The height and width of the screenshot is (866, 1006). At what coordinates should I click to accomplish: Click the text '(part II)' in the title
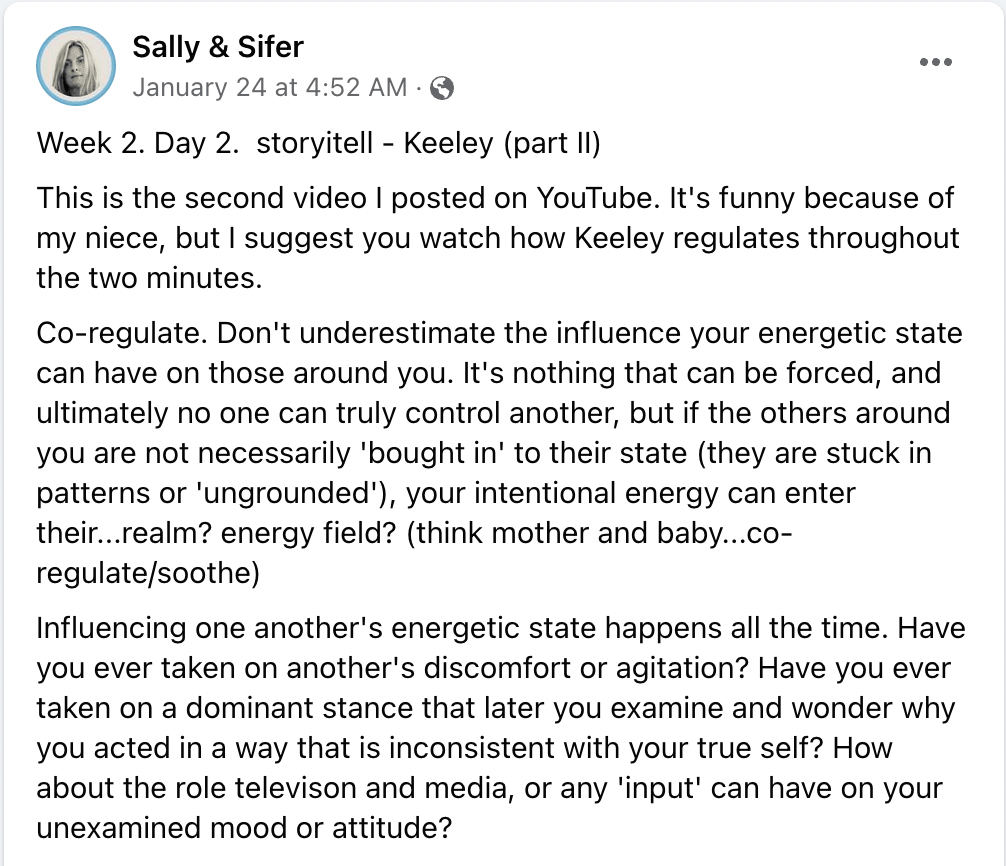[x=553, y=143]
